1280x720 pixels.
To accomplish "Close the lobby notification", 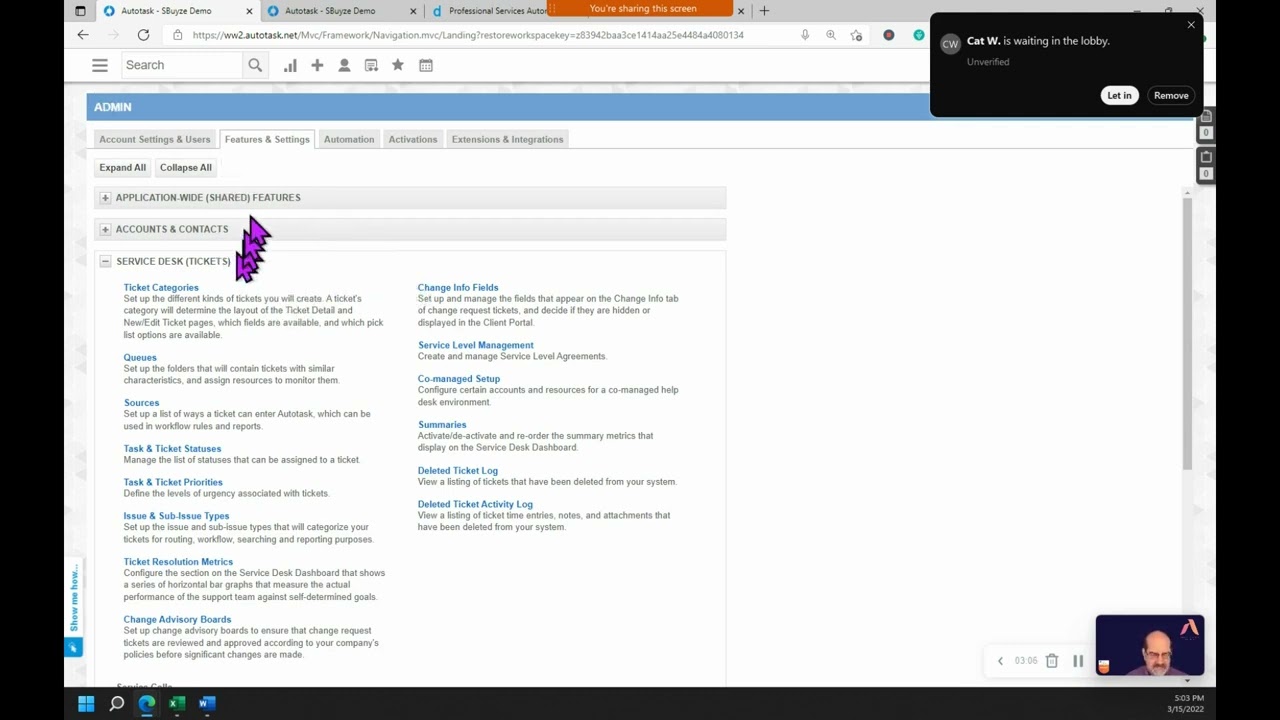I will pos(1191,25).
